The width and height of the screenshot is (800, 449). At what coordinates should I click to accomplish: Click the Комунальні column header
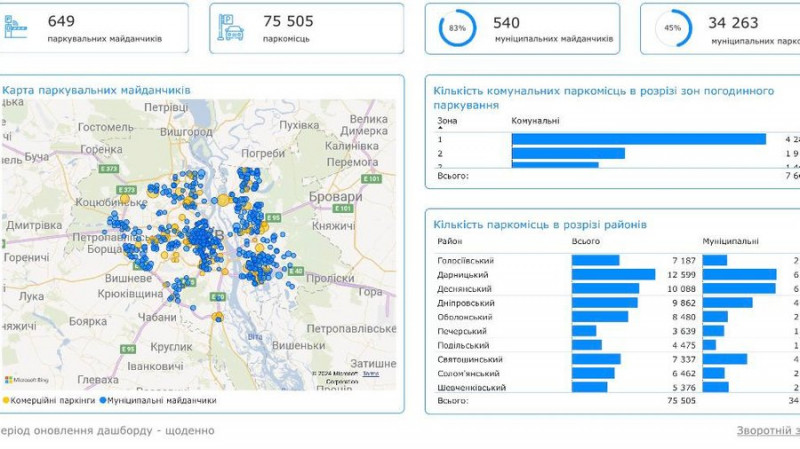coord(535,121)
